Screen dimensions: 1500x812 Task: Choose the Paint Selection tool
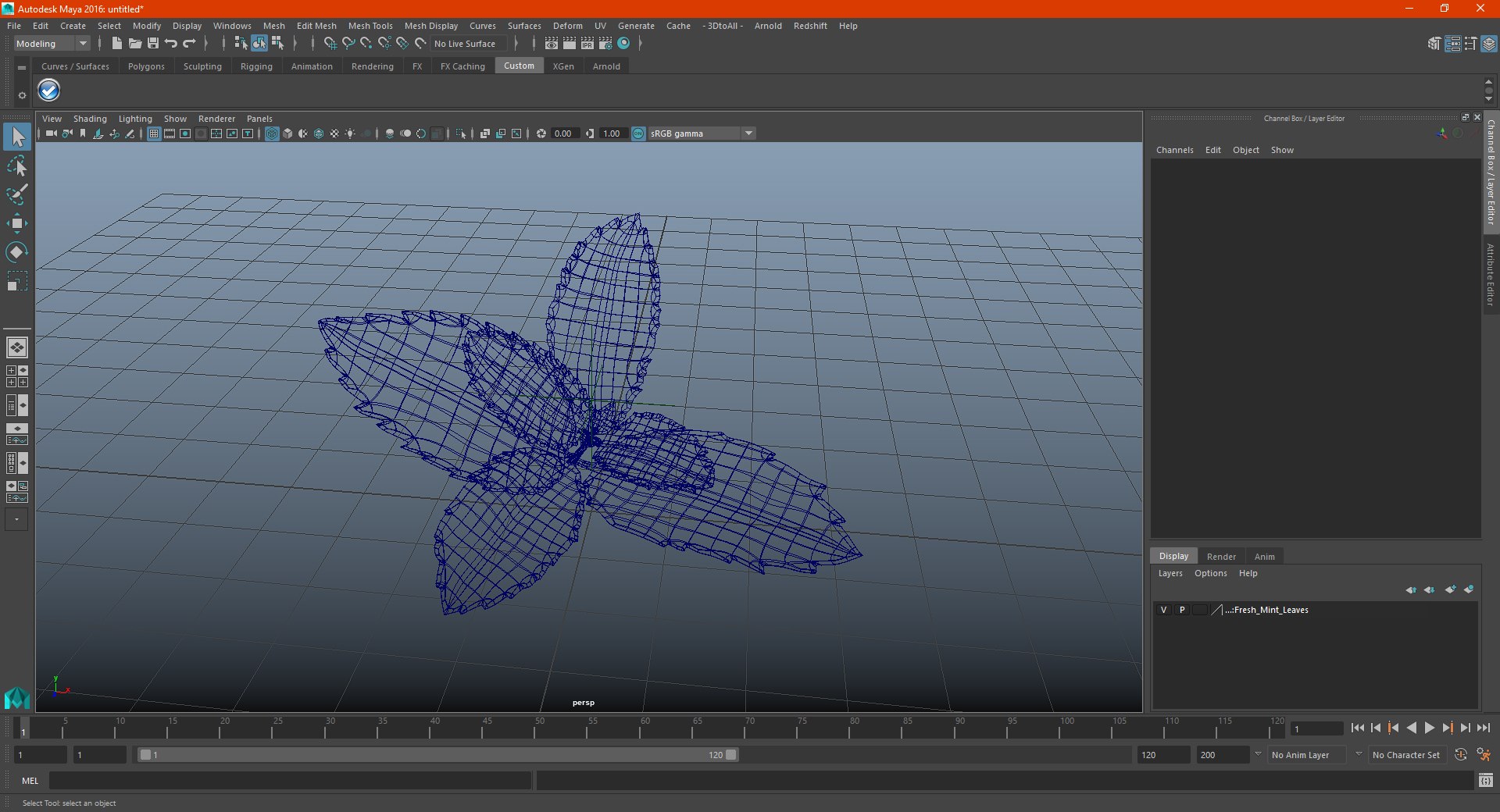click(x=17, y=194)
